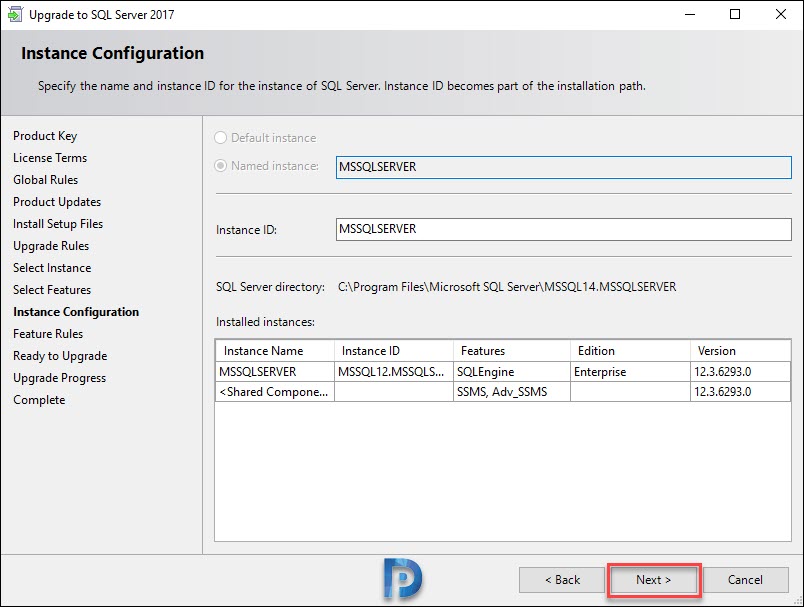This screenshot has width=804, height=607.
Task: Click the SQL Server directory path text
Action: (507, 287)
